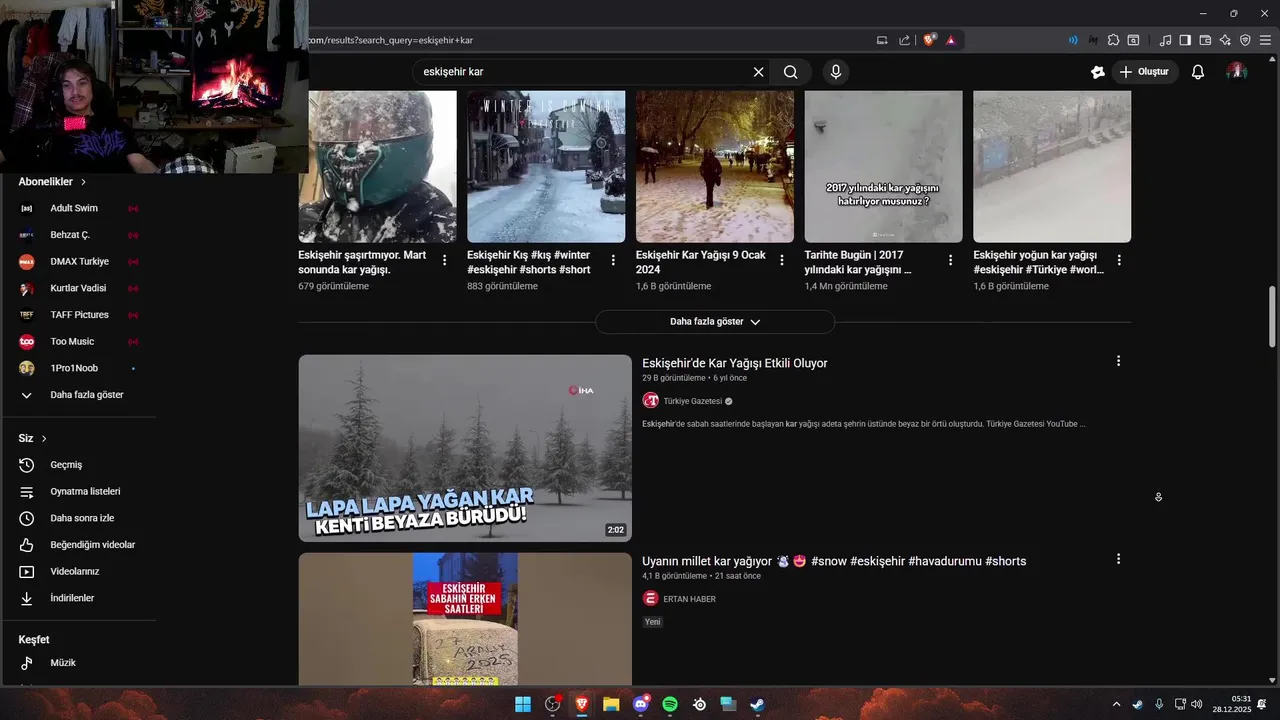Show hidden icons in the system tray

[x=1116, y=704]
